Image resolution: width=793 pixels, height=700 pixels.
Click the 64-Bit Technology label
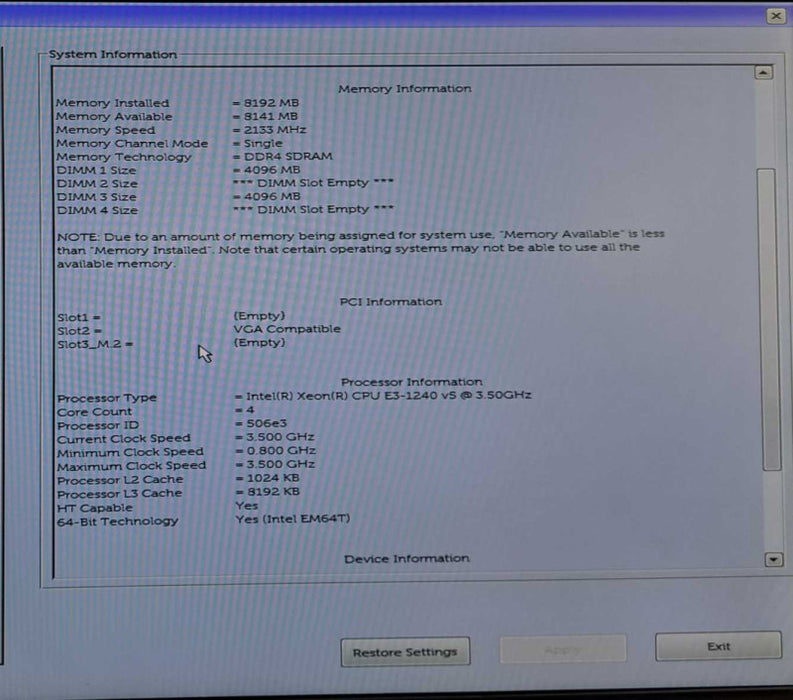tap(117, 521)
